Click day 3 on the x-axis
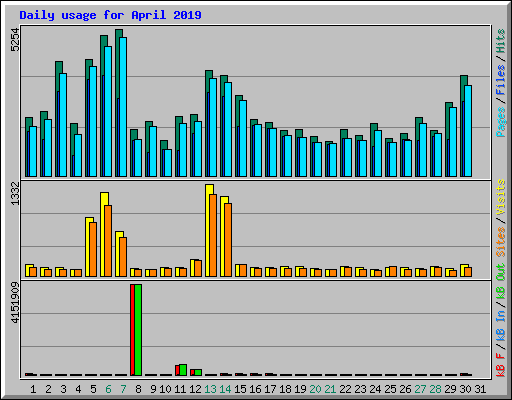 63,389
